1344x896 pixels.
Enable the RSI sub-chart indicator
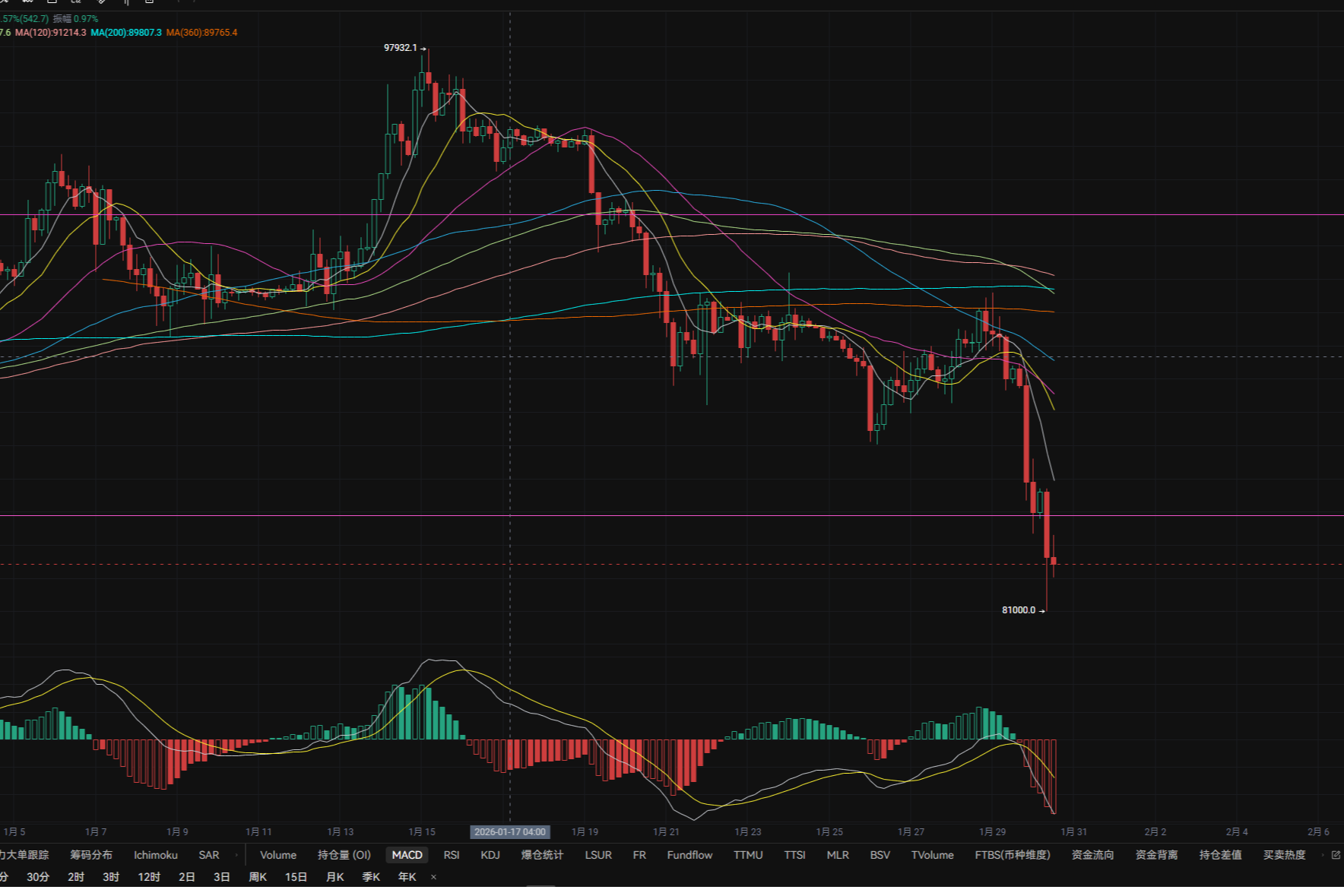[451, 855]
